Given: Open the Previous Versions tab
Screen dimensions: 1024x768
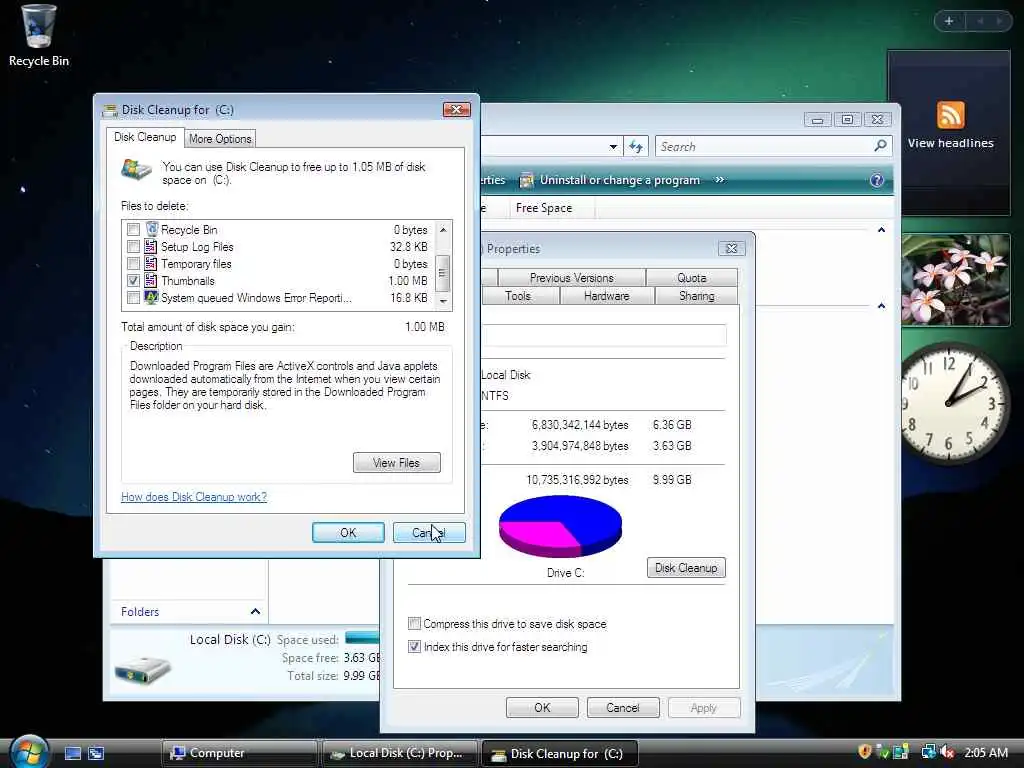Looking at the screenshot, I should [571, 278].
